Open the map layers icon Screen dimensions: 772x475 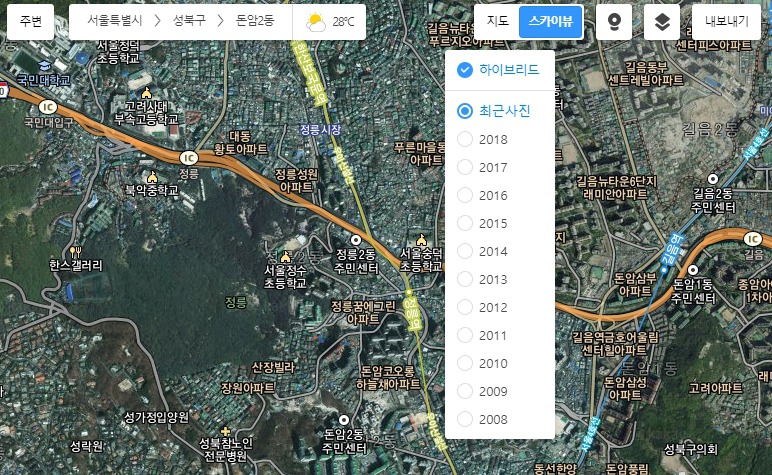pos(662,22)
